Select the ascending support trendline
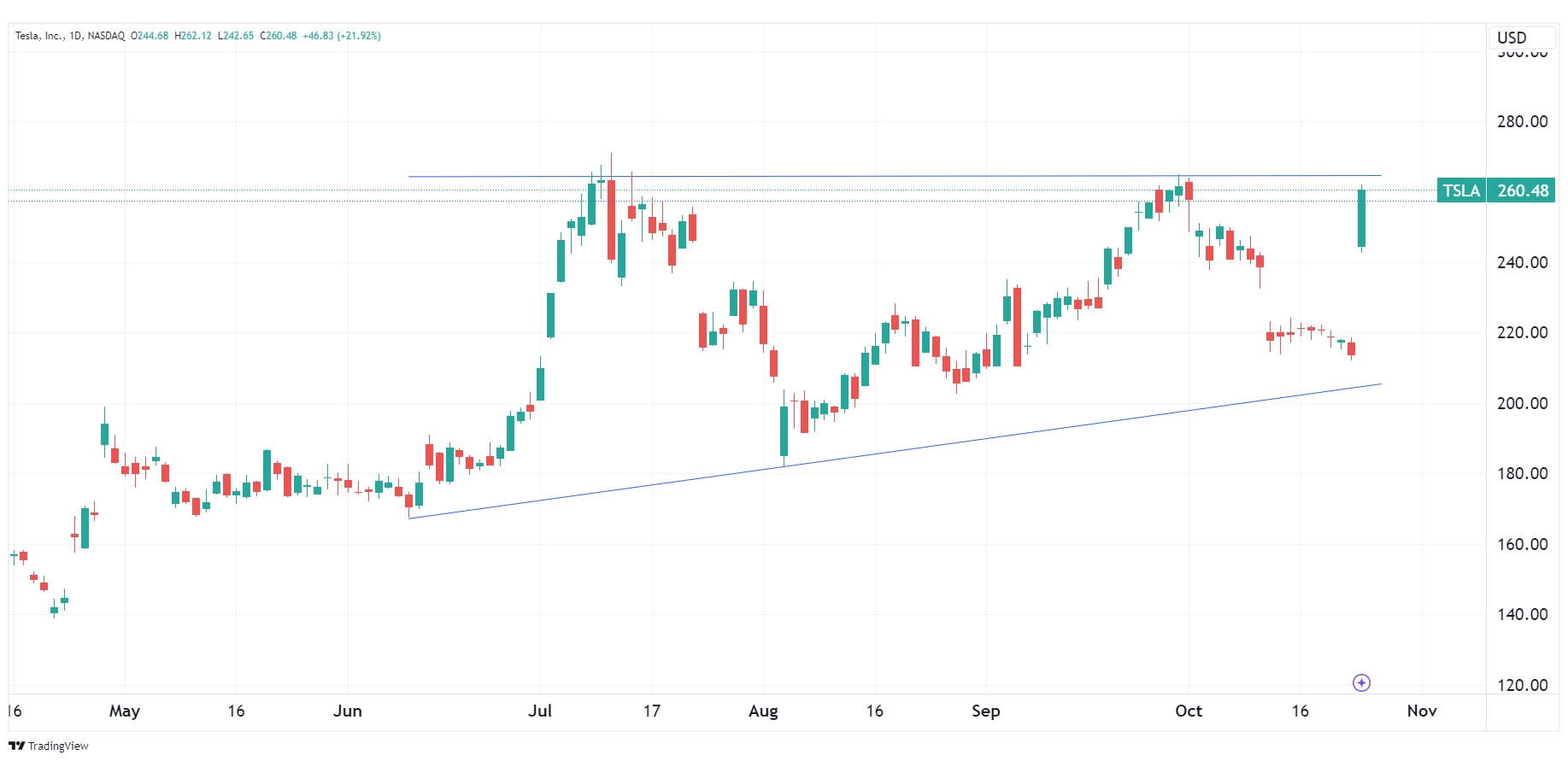Image resolution: width=1568 pixels, height=761 pixels. click(895, 451)
